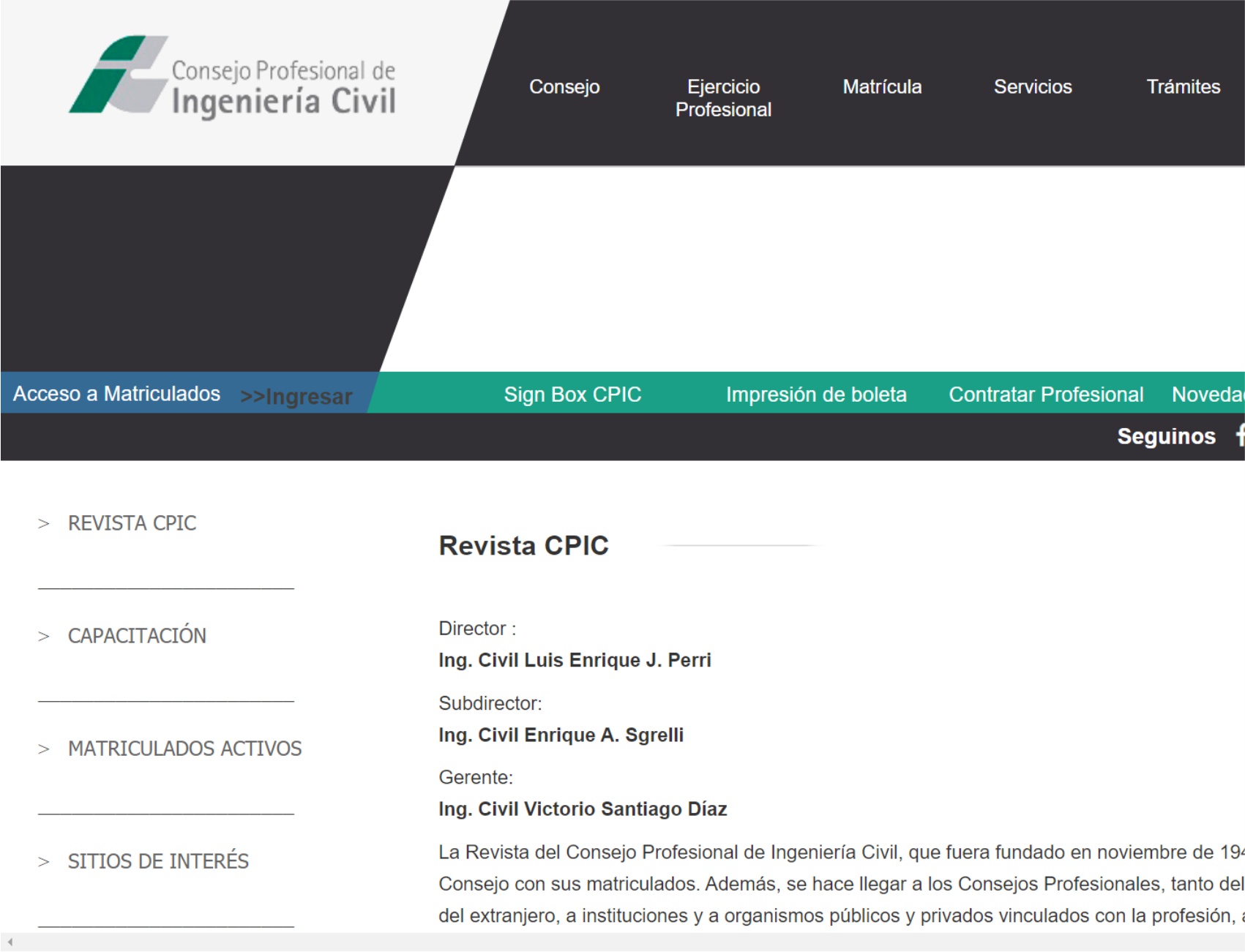Open the Servicios menu

1033,87
